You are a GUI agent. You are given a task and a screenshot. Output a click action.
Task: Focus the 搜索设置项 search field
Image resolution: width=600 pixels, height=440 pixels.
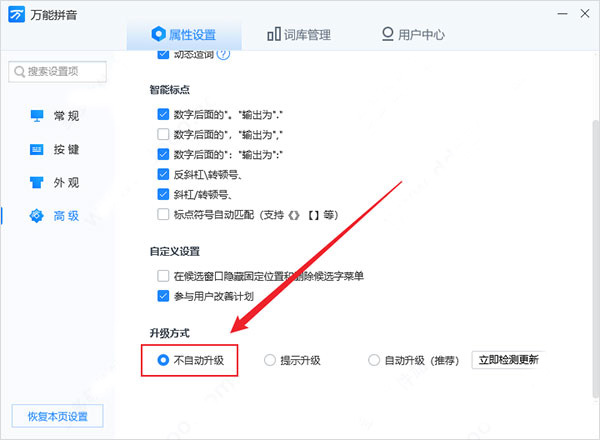tap(57, 72)
